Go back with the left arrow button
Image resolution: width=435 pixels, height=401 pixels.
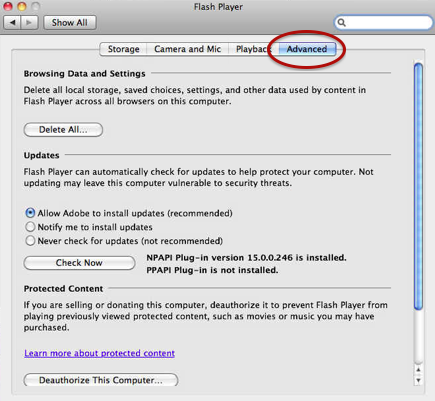click(x=12, y=23)
